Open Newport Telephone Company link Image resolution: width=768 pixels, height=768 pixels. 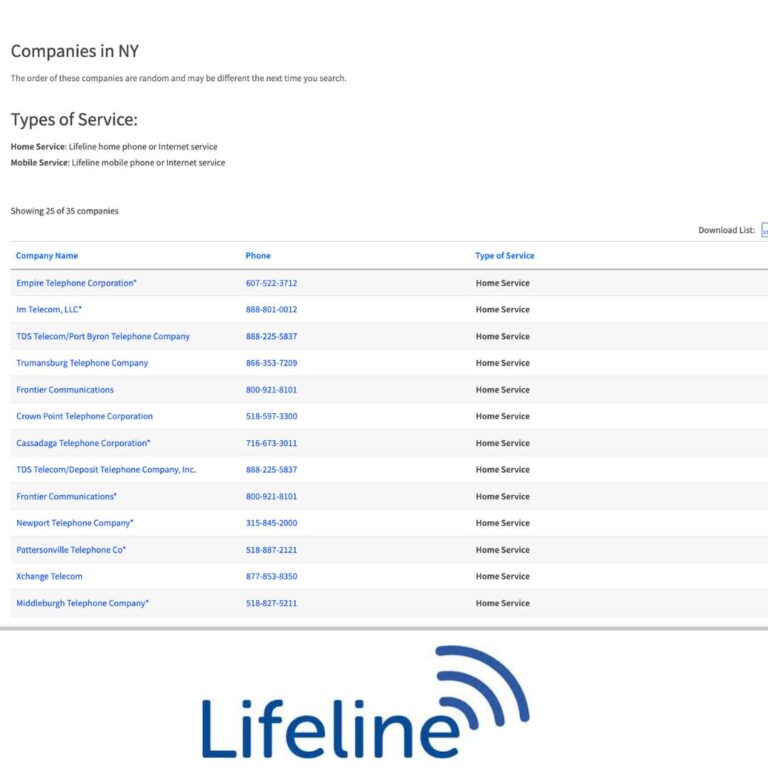[x=74, y=523]
